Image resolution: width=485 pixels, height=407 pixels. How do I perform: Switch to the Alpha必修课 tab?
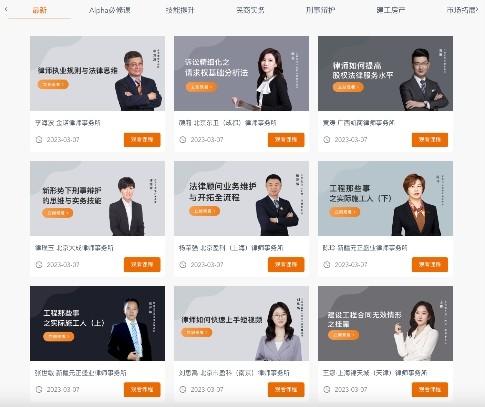pos(110,10)
